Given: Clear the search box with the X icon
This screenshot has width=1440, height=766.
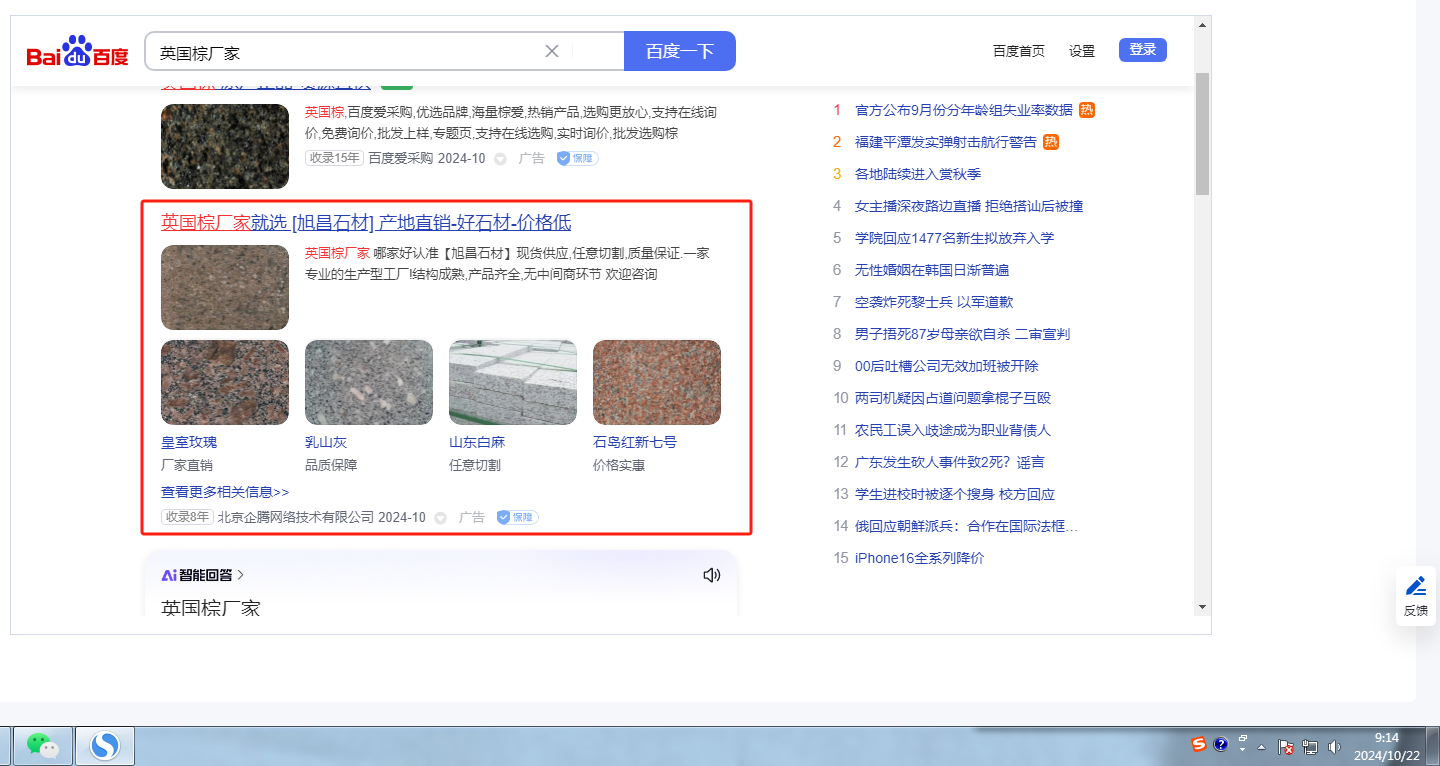Looking at the screenshot, I should coord(551,51).
